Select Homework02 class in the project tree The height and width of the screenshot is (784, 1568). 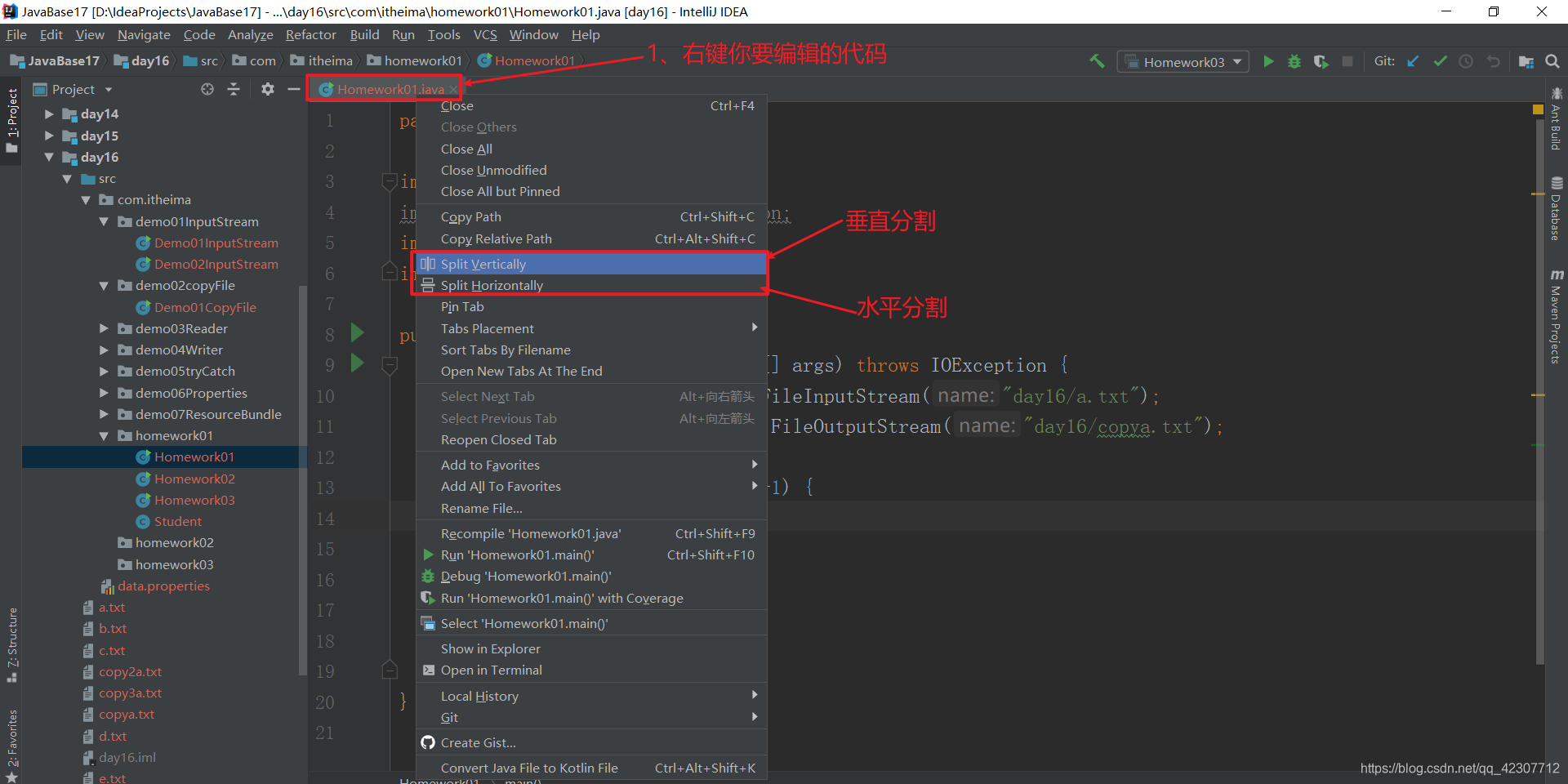(194, 479)
